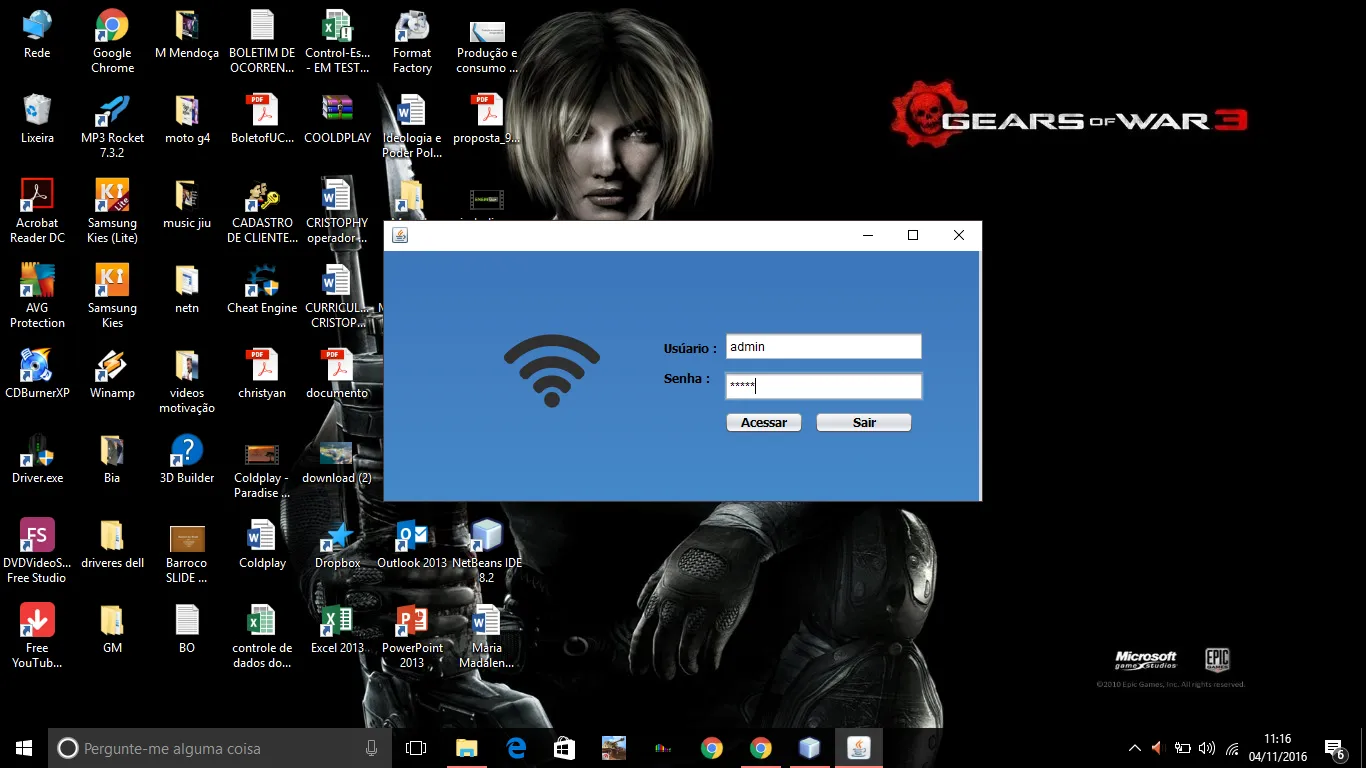Click into the Senha password field
This screenshot has width=1366, height=768.
click(x=822, y=387)
